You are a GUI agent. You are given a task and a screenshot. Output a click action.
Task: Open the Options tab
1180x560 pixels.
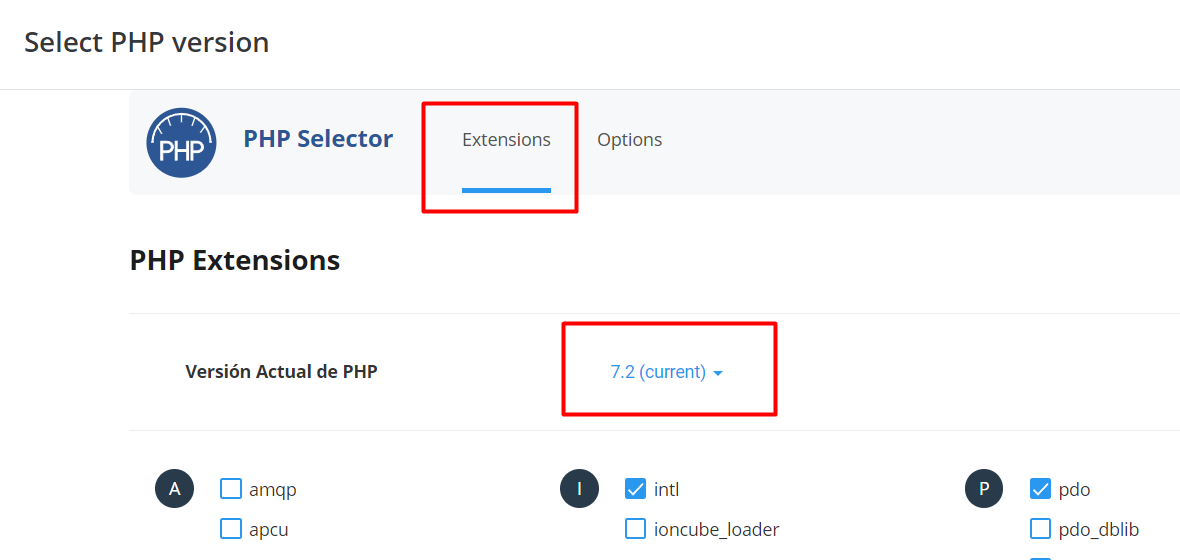tap(630, 140)
